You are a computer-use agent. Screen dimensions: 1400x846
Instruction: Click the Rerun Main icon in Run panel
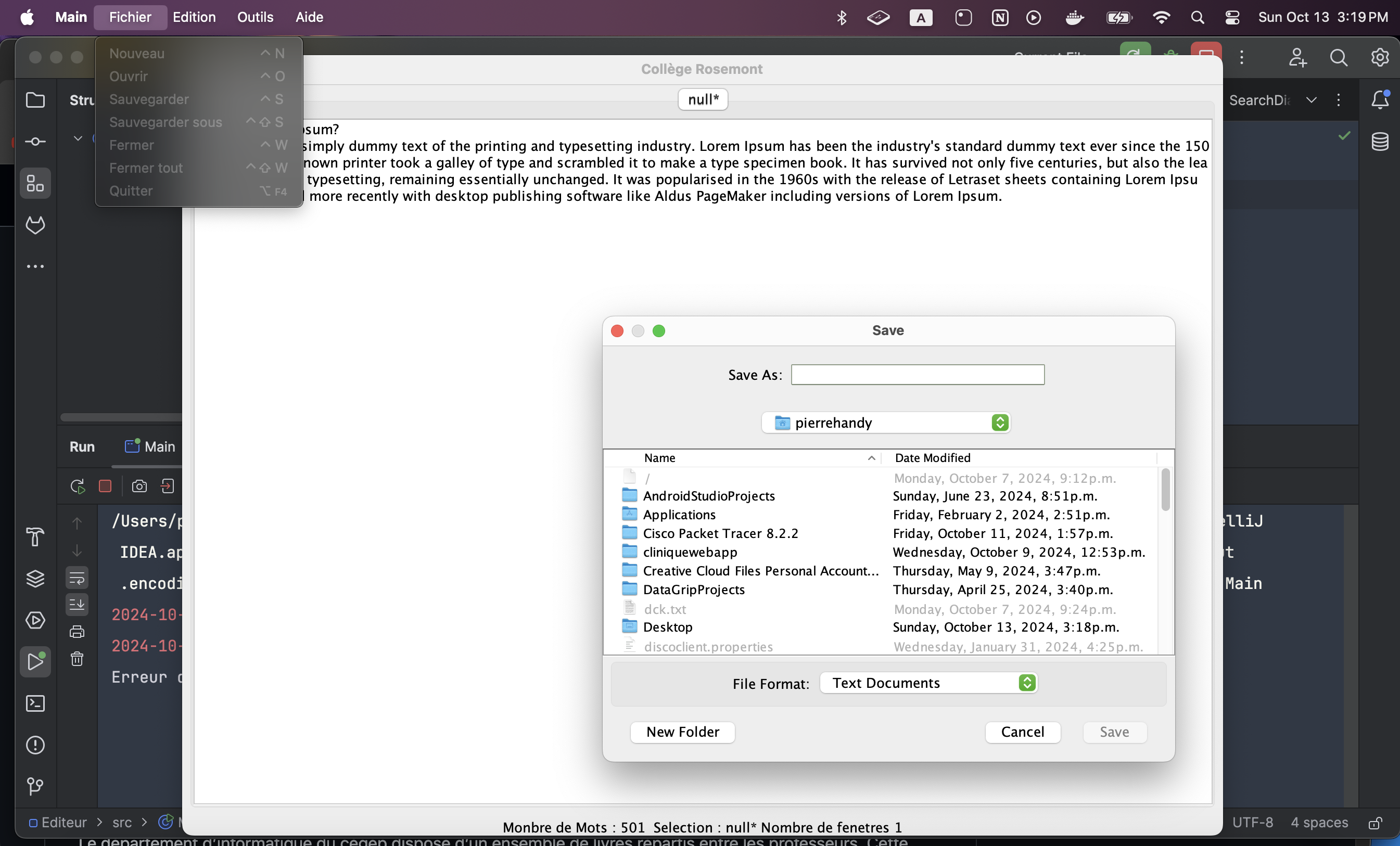pos(77,486)
